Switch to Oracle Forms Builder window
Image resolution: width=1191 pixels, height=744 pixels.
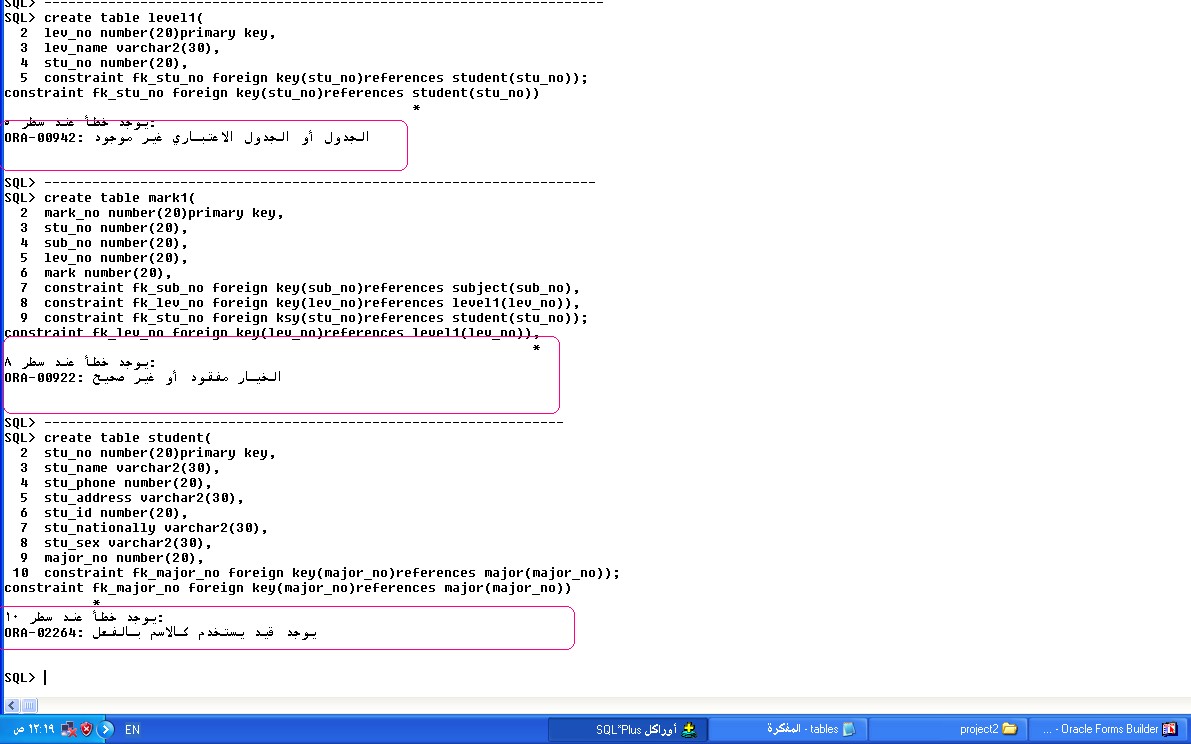pyautogui.click(x=1108, y=729)
